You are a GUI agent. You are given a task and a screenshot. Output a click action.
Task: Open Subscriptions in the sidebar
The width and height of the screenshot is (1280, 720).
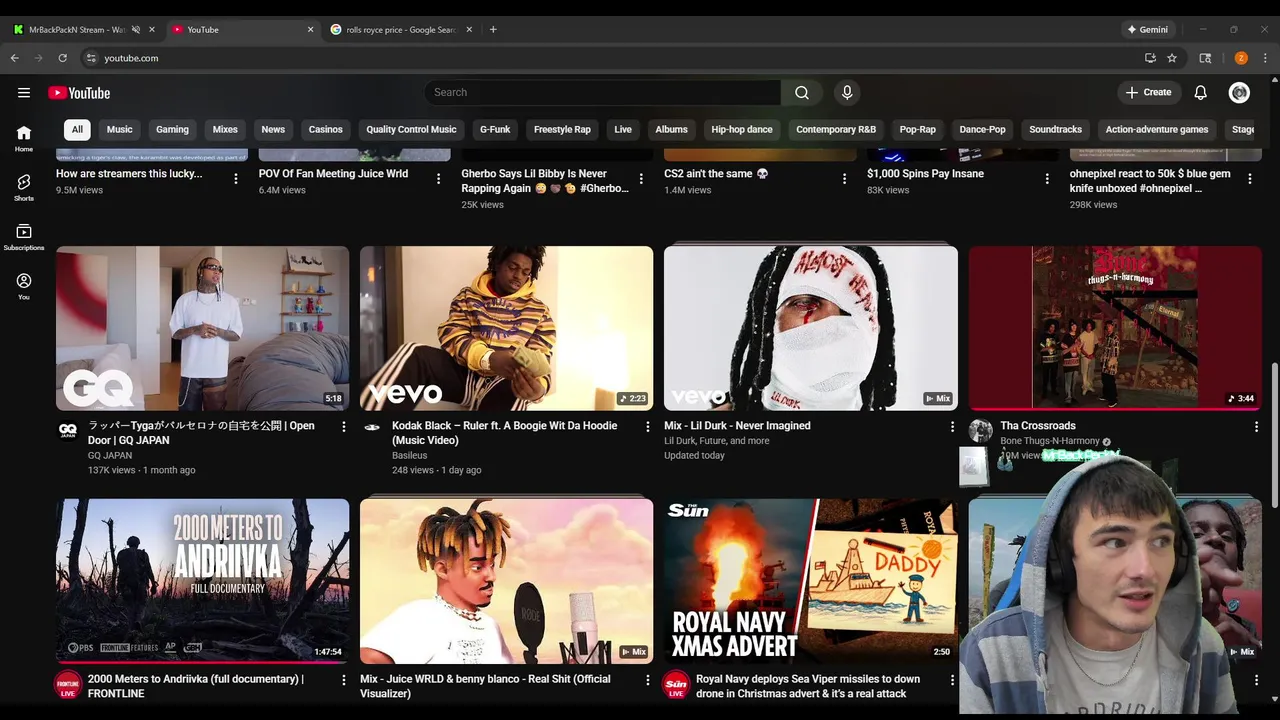(x=24, y=237)
